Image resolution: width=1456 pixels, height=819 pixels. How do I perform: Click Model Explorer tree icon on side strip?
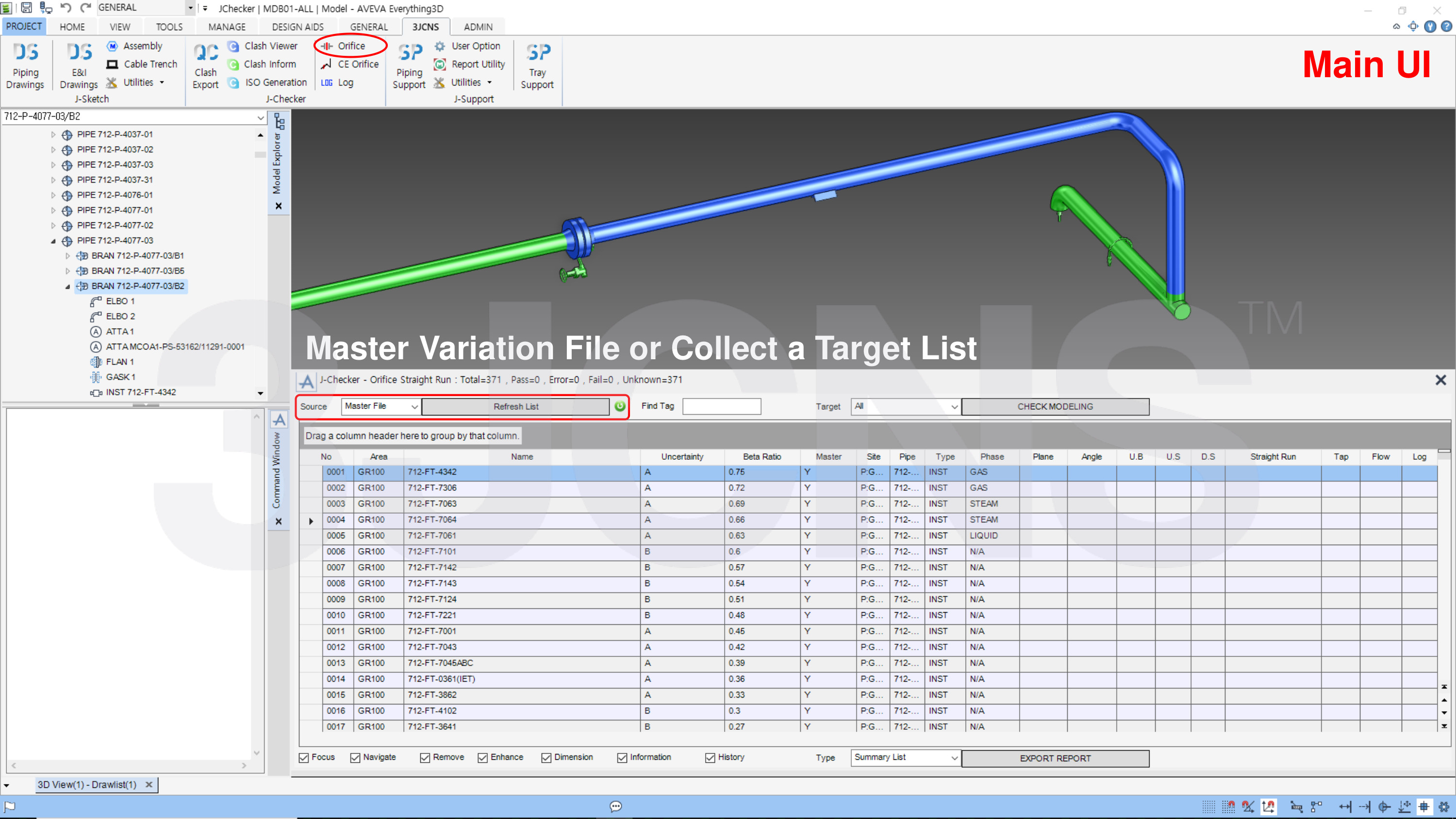279,121
